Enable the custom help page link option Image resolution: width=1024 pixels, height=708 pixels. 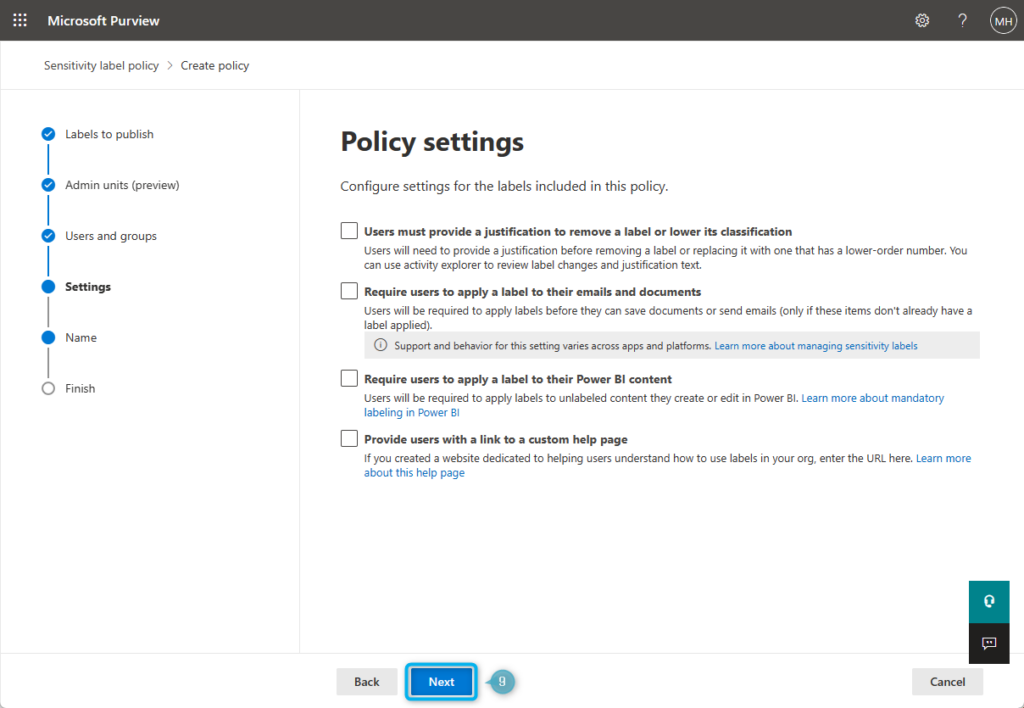[349, 438]
